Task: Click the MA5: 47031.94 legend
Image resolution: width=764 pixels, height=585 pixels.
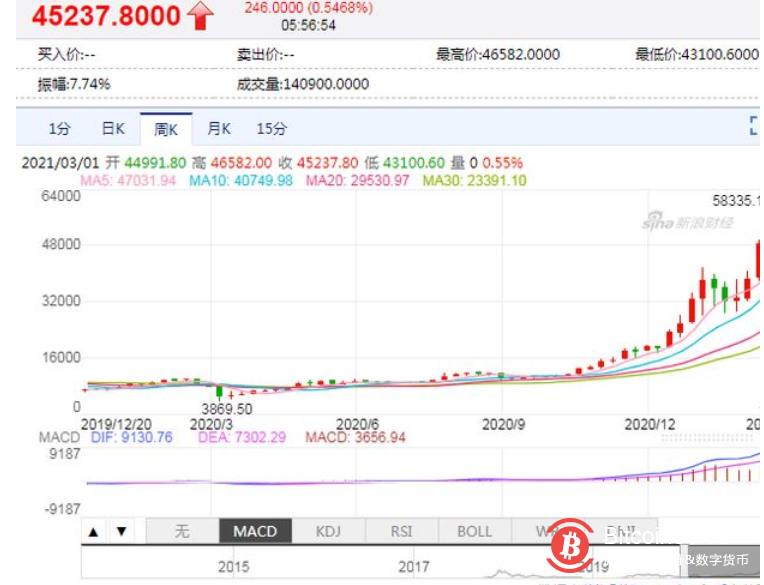Action: click(128, 181)
